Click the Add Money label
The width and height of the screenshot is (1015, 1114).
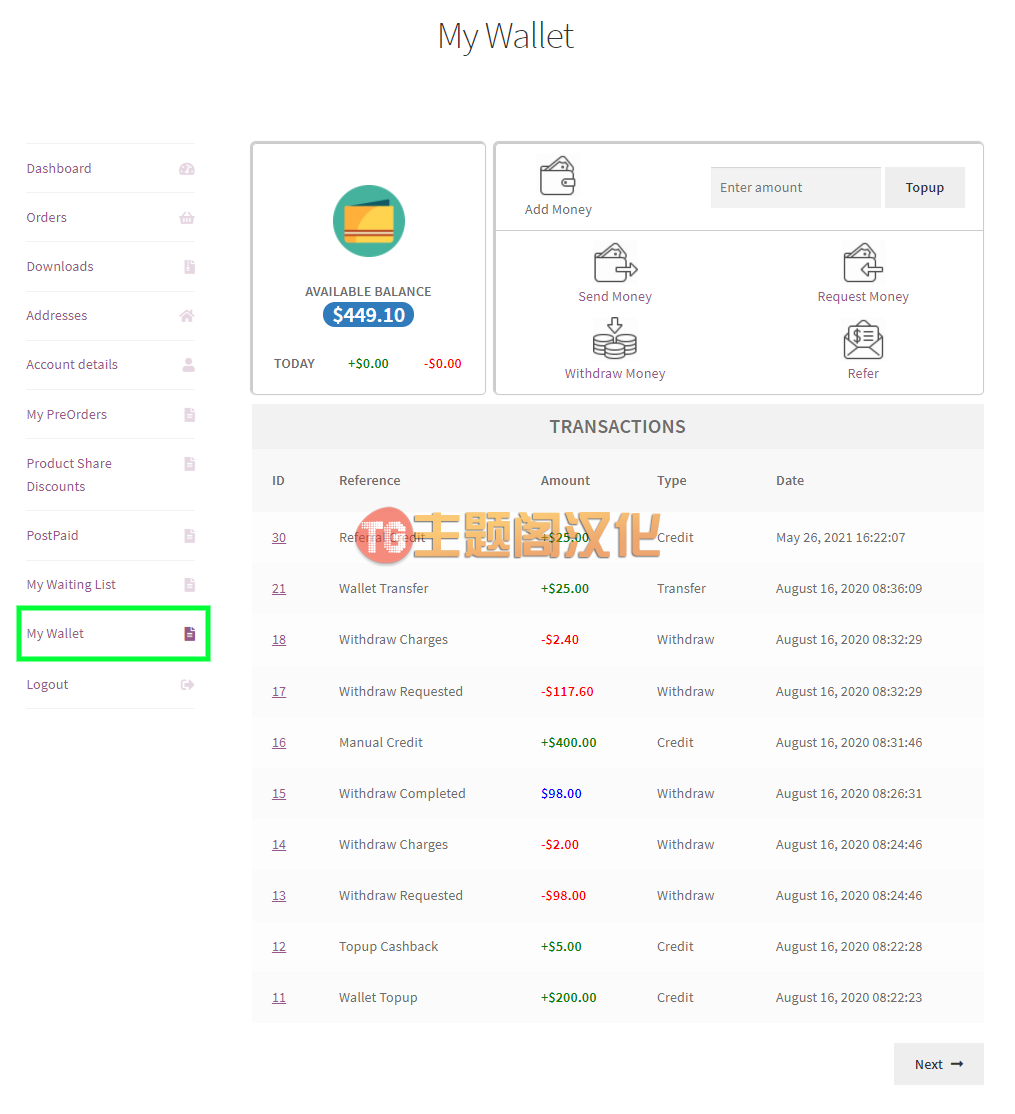(x=558, y=210)
